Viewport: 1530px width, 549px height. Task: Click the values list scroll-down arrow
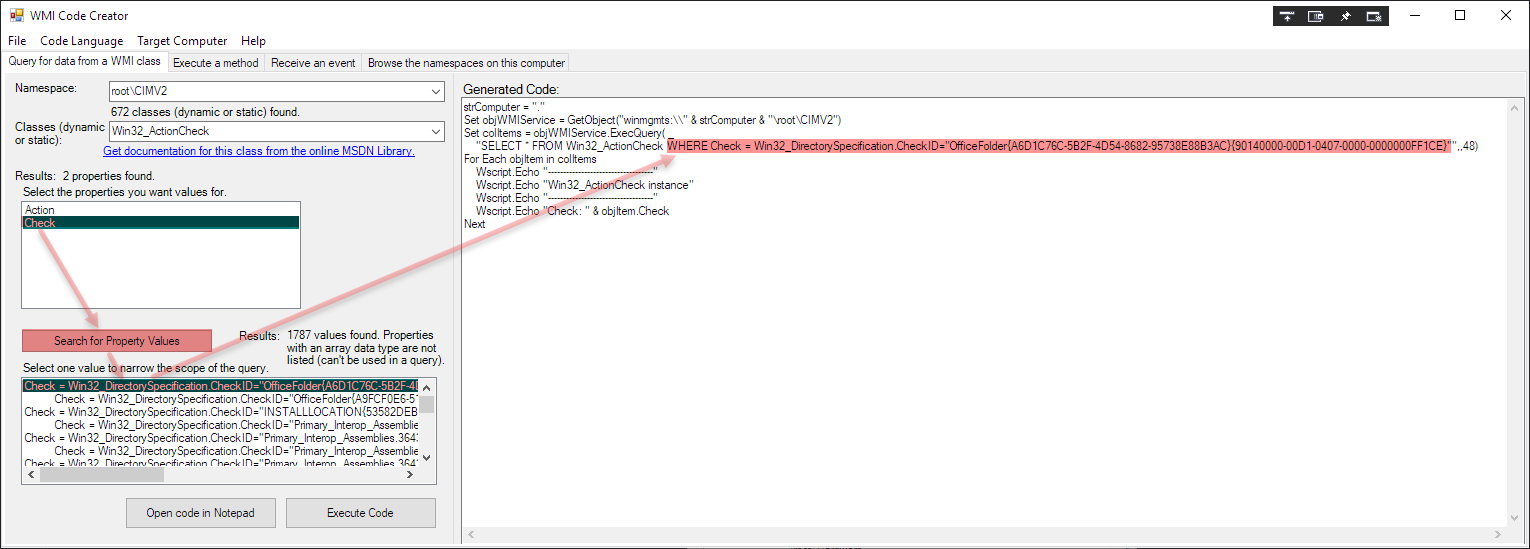point(427,457)
